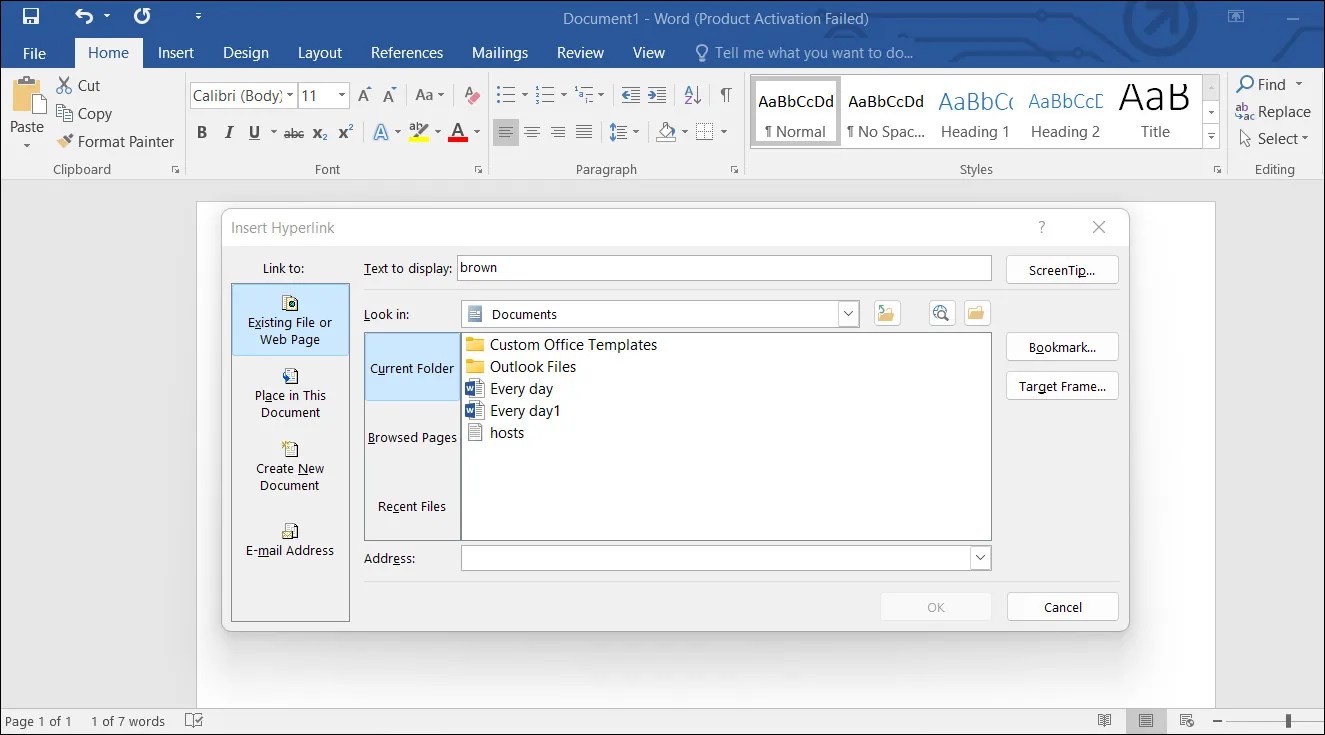This screenshot has width=1325, height=735.
Task: Click the Up One Folder icon
Action: (886, 313)
